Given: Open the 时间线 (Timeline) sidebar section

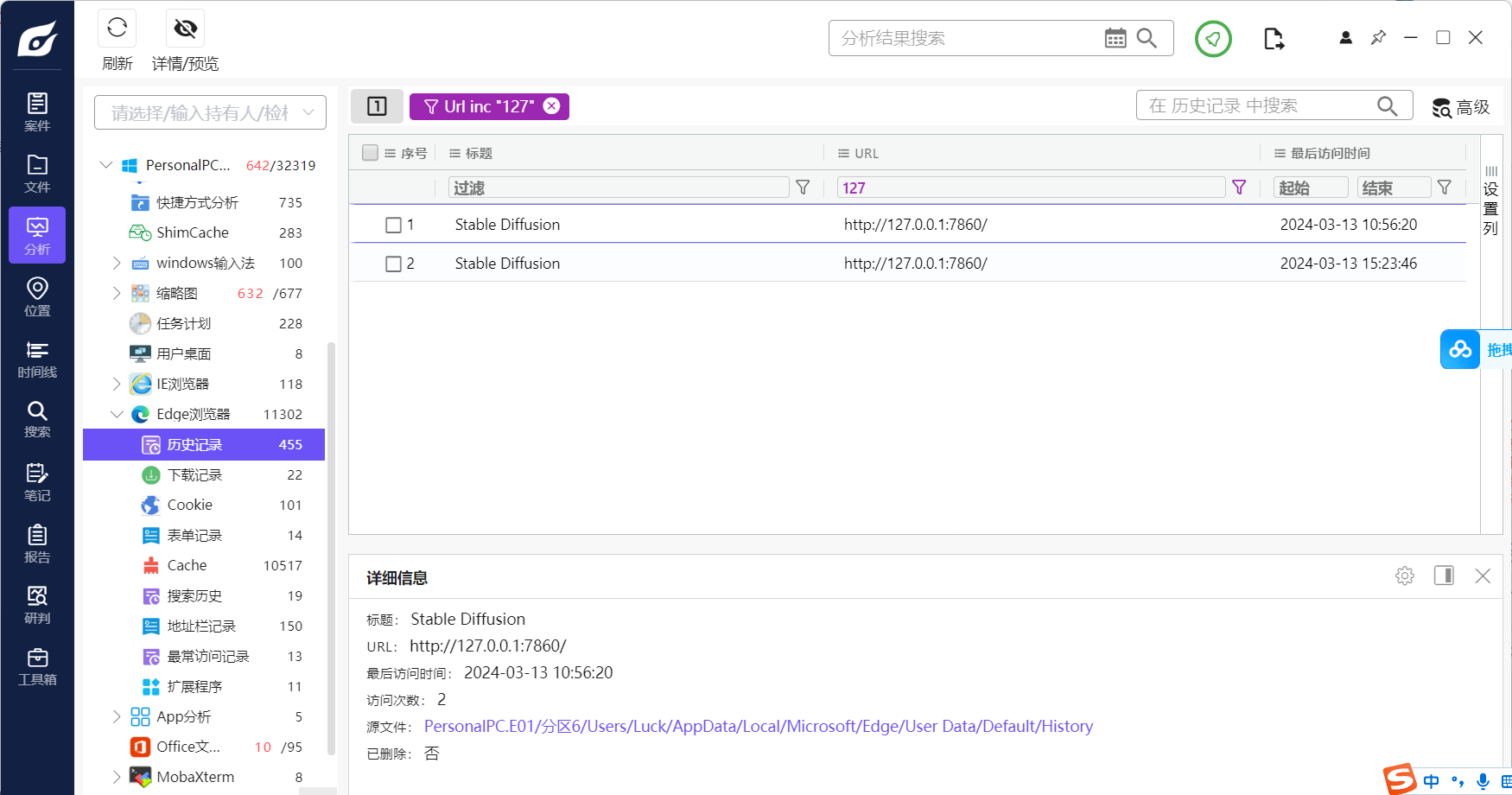Looking at the screenshot, I should click(x=37, y=359).
